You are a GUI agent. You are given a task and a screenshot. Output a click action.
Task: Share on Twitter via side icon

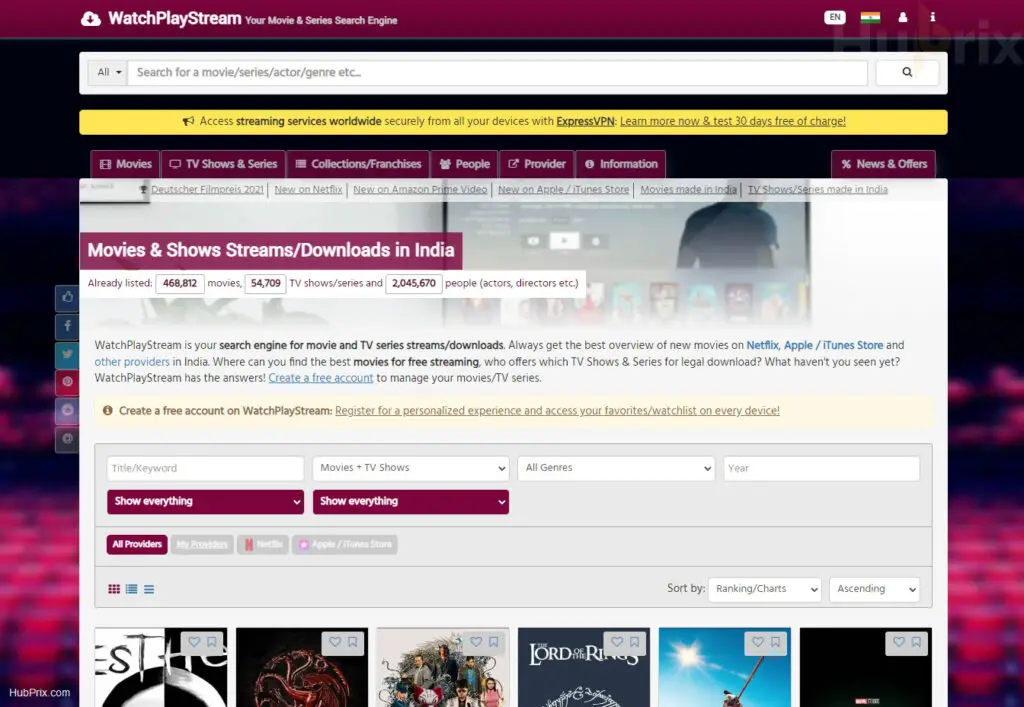[x=67, y=354]
